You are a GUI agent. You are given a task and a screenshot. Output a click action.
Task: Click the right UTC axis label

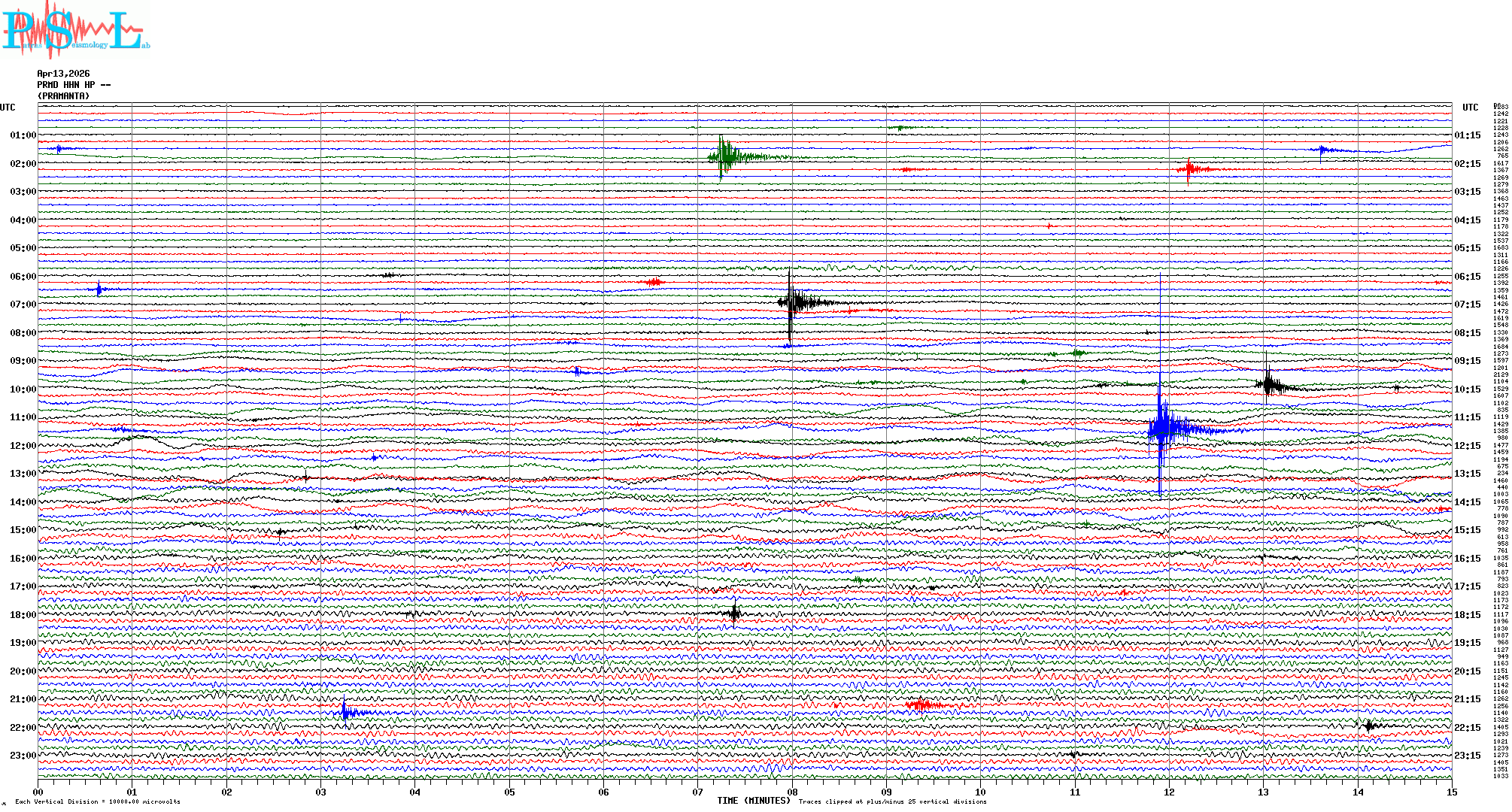coord(1470,108)
